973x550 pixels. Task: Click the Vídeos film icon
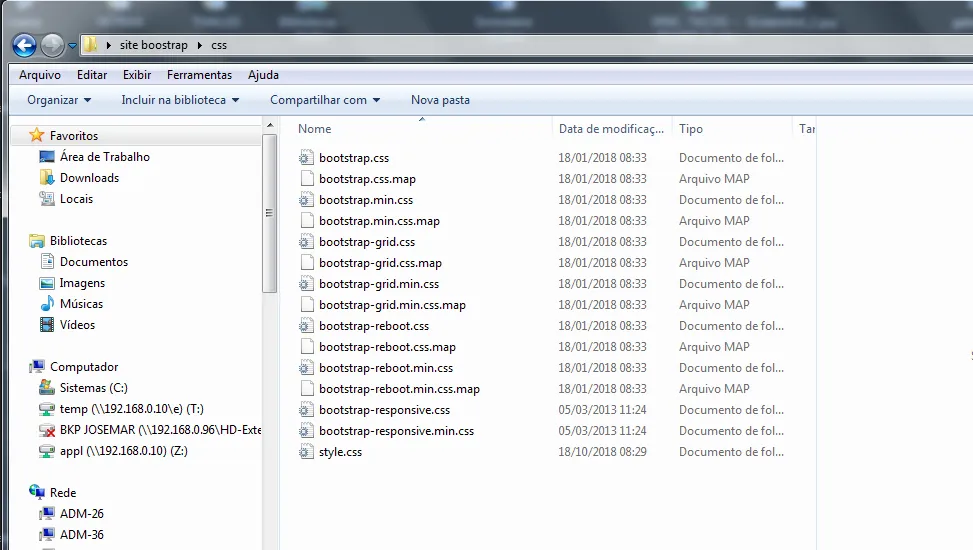[47, 325]
